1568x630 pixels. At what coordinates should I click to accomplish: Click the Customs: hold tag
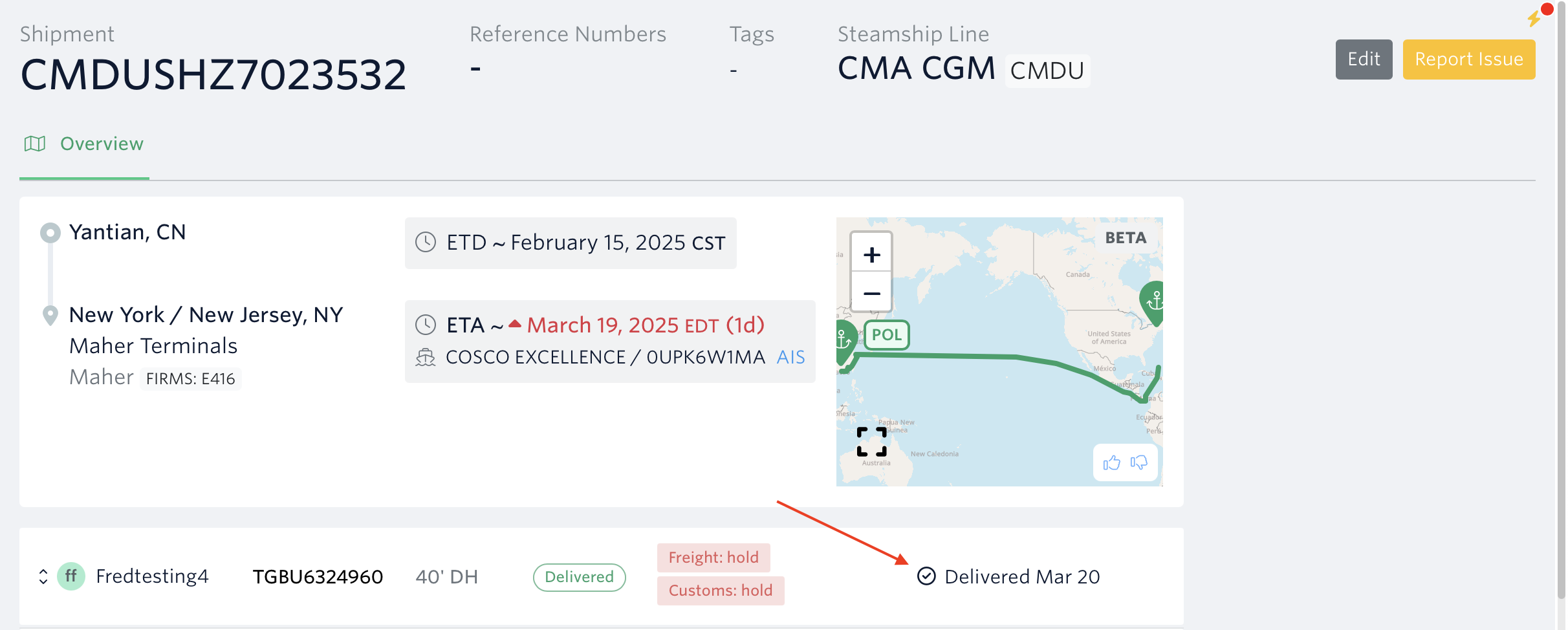[x=721, y=591]
